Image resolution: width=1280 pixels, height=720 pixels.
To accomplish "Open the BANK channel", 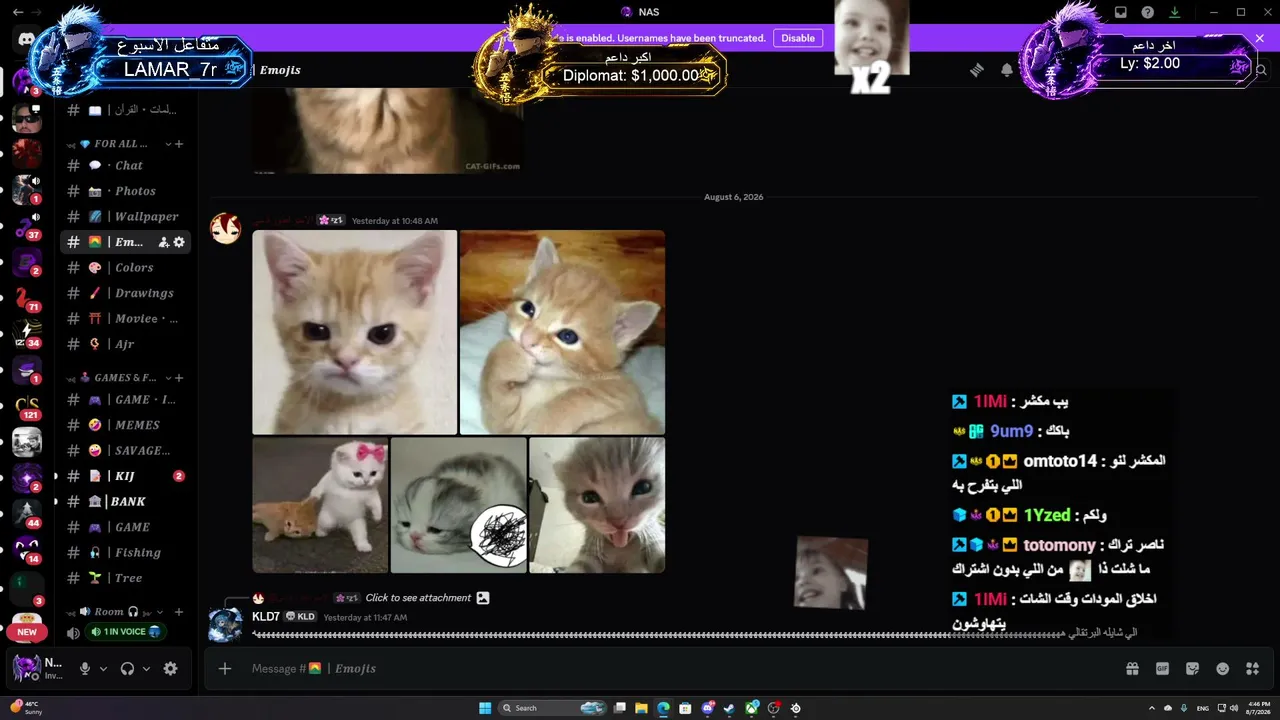I will click(125, 502).
